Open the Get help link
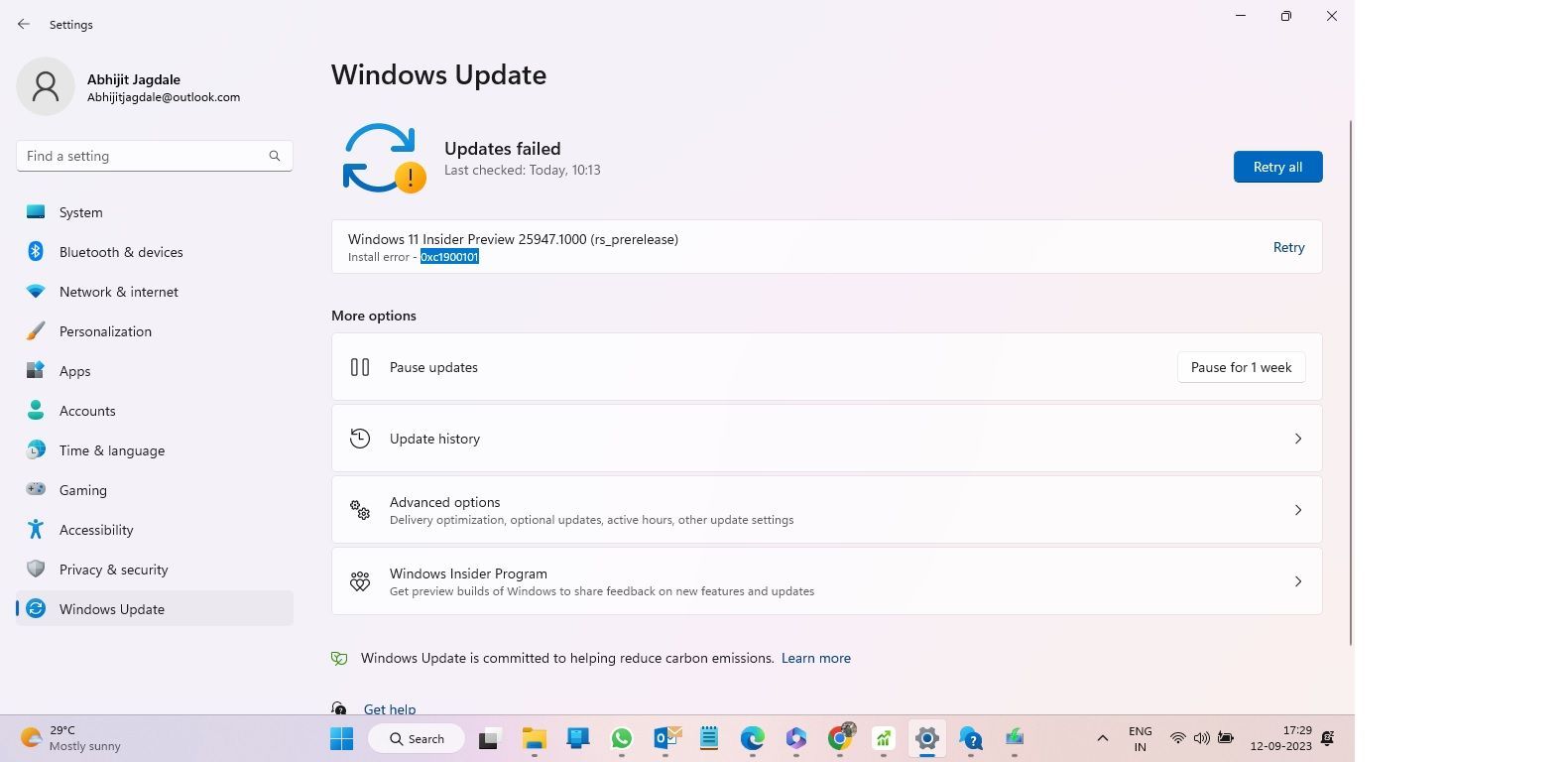1568x762 pixels. click(x=390, y=708)
